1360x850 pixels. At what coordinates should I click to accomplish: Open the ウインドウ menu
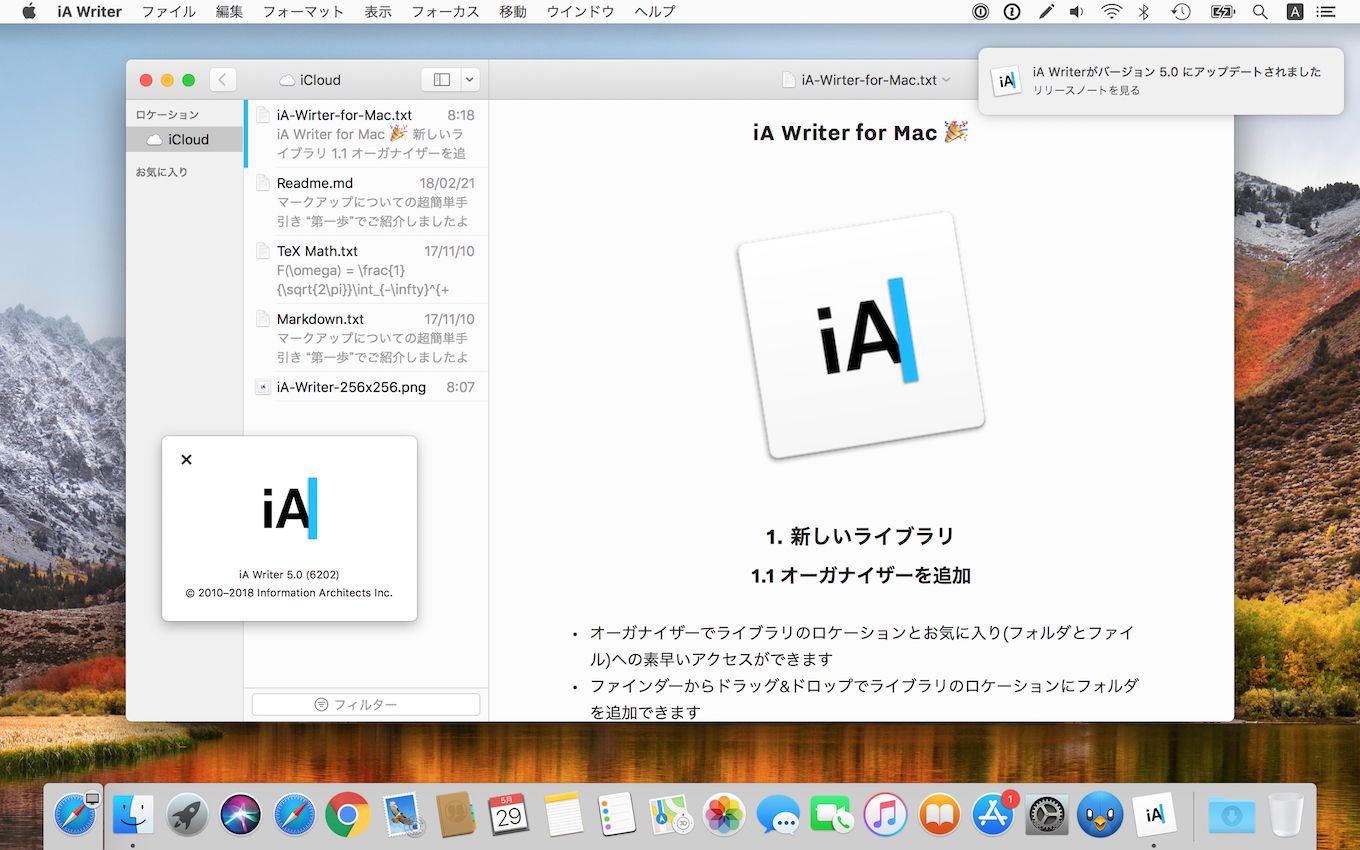[x=580, y=12]
